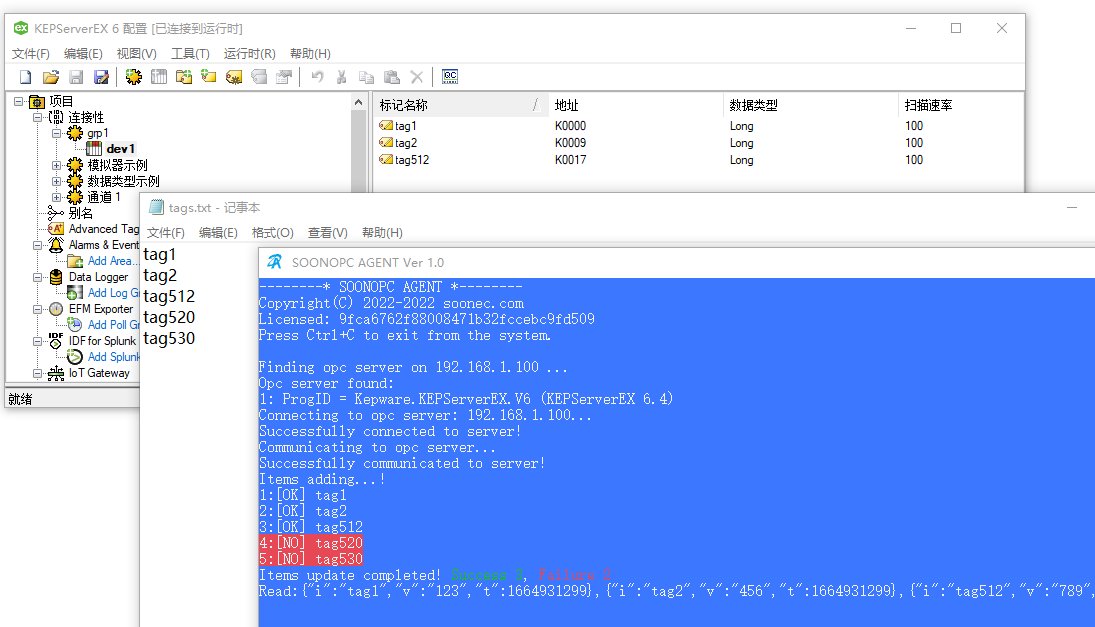Click the Delete X toolbar icon
Screen dimensions: 1095x627
(x=417, y=77)
